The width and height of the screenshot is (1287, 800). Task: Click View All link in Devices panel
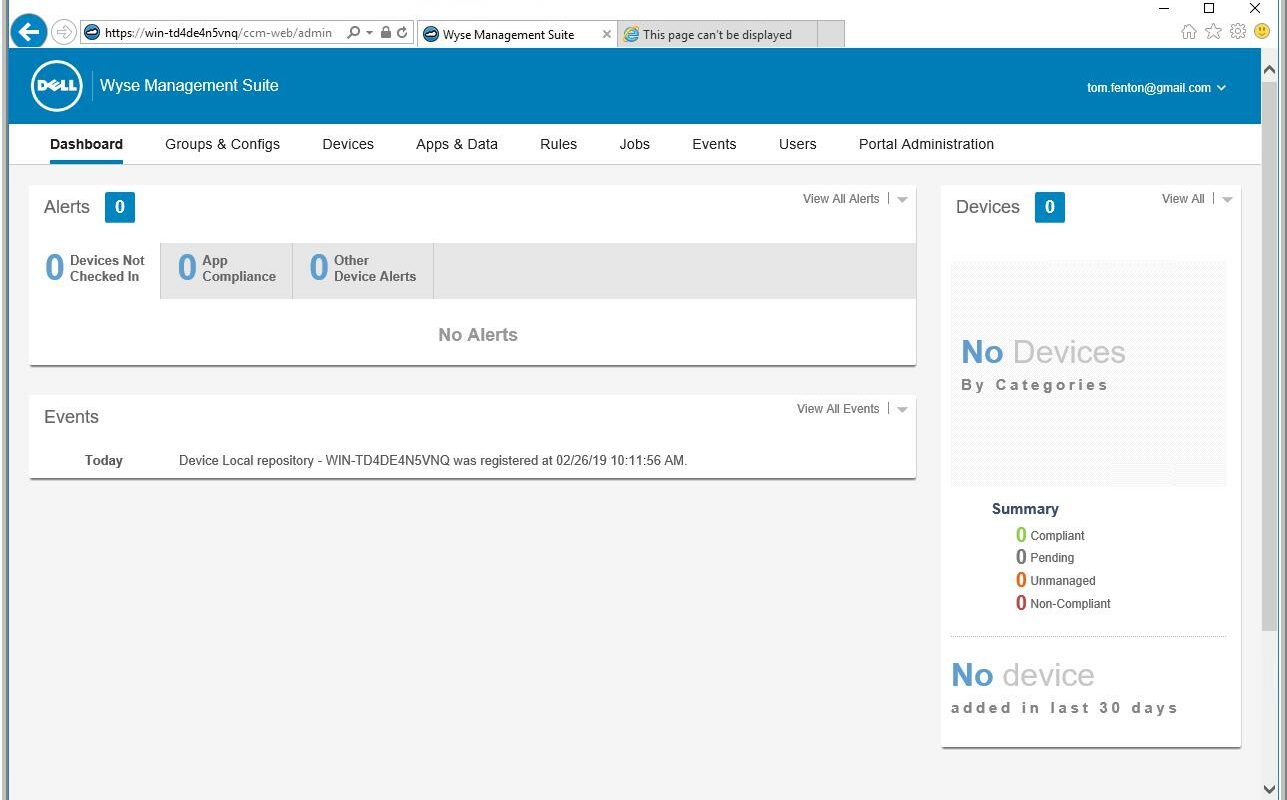[x=1183, y=199]
